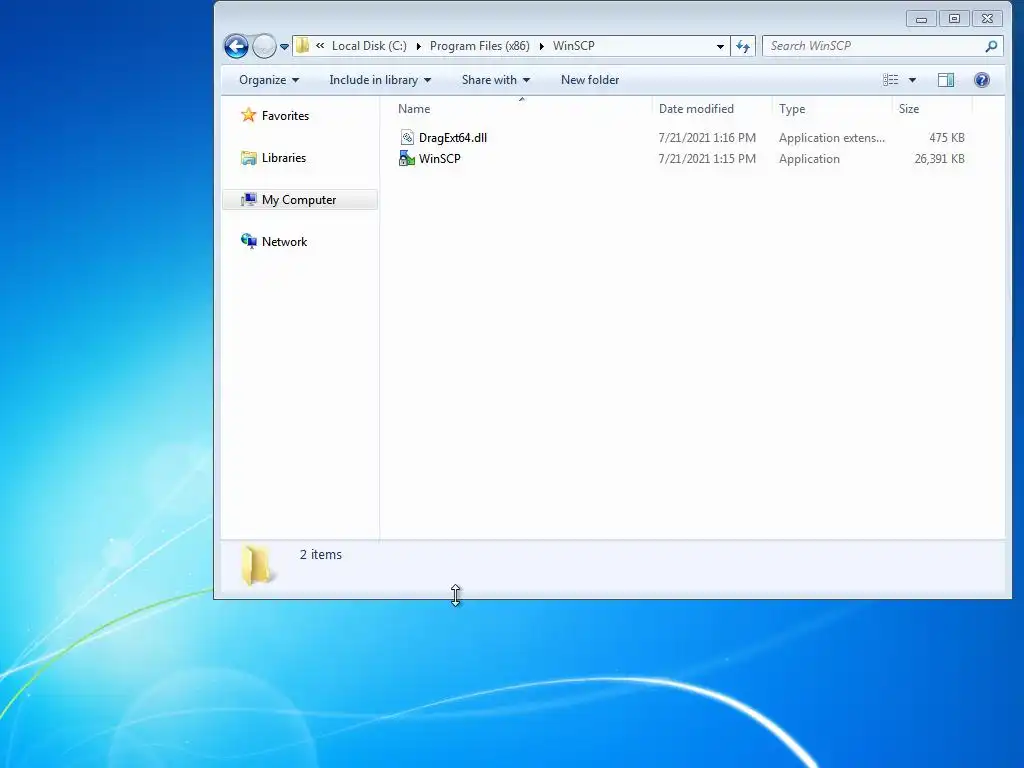Select the WinSCP breadcrumb segment

click(573, 46)
